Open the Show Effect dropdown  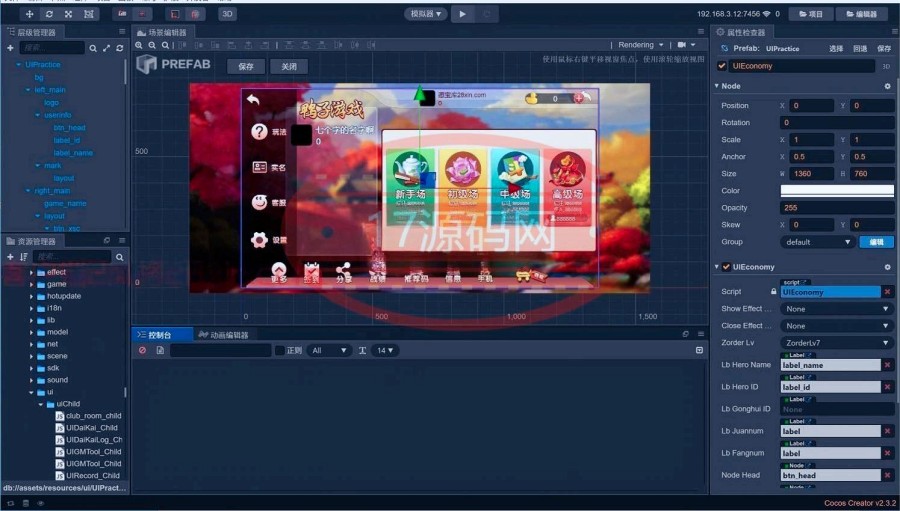click(x=837, y=309)
